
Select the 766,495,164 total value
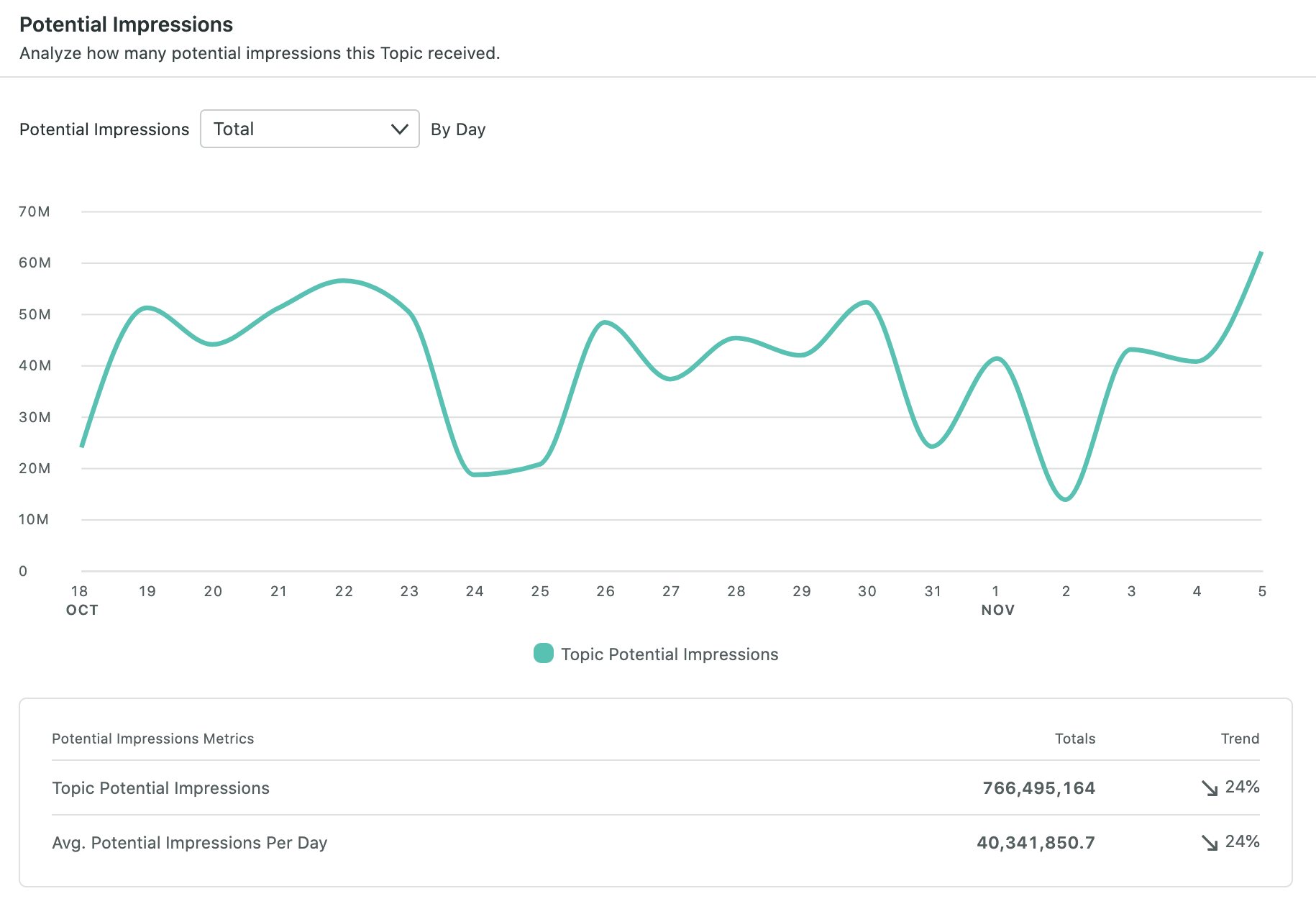pos(1039,788)
